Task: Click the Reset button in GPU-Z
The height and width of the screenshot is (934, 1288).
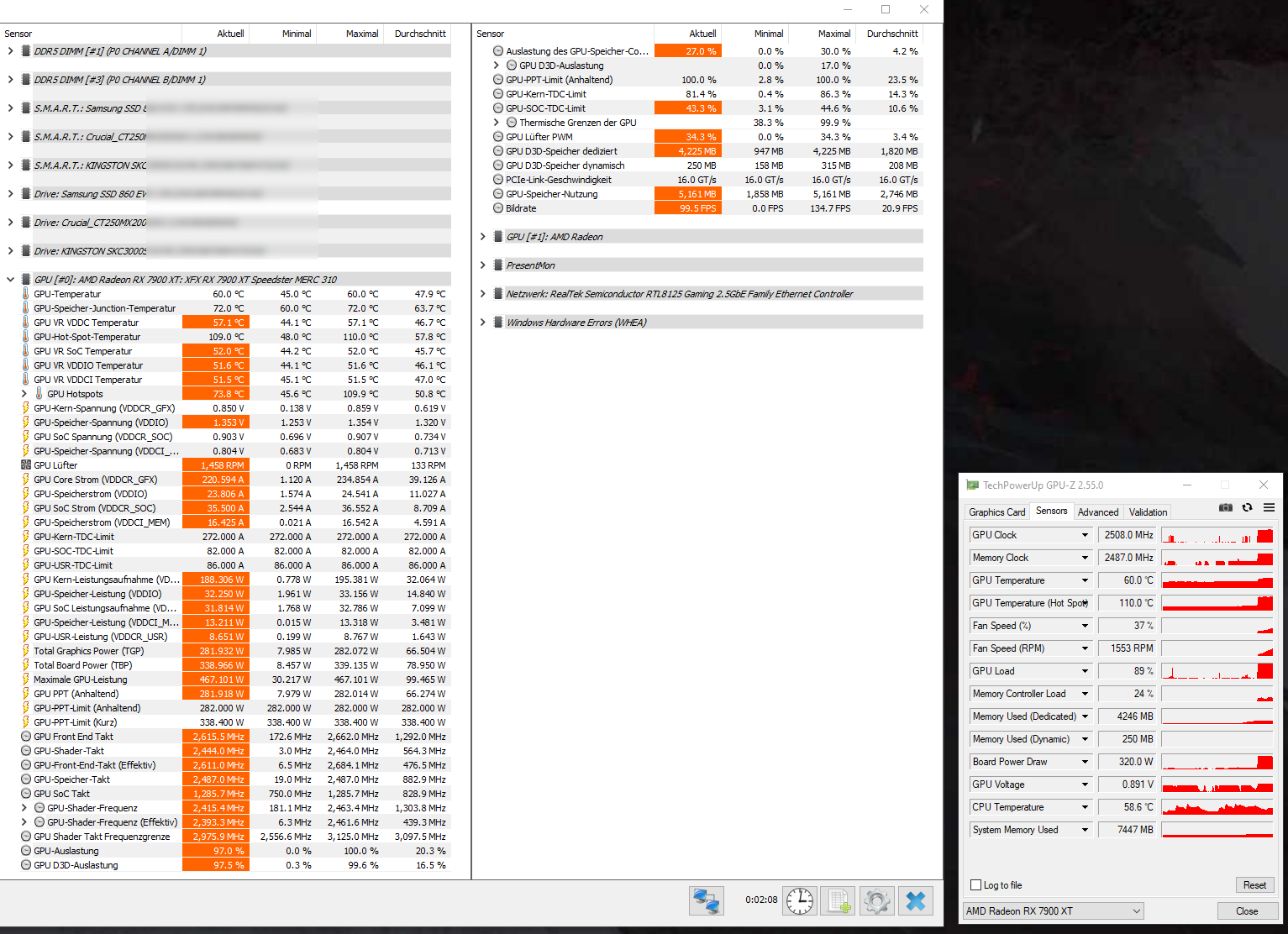Action: [1254, 885]
